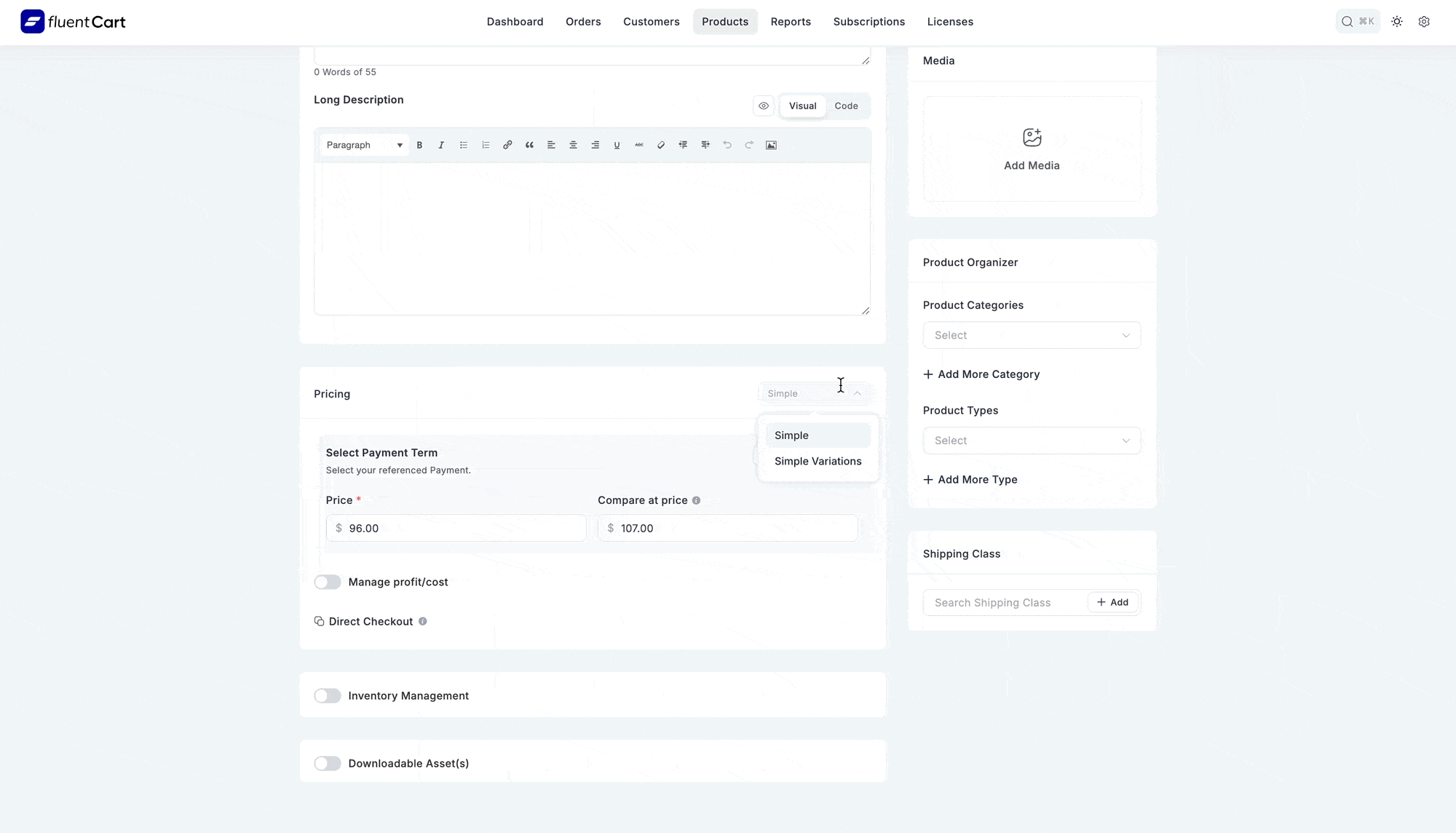Open the Paragraph style dropdown
1456x833 pixels.
click(x=363, y=145)
